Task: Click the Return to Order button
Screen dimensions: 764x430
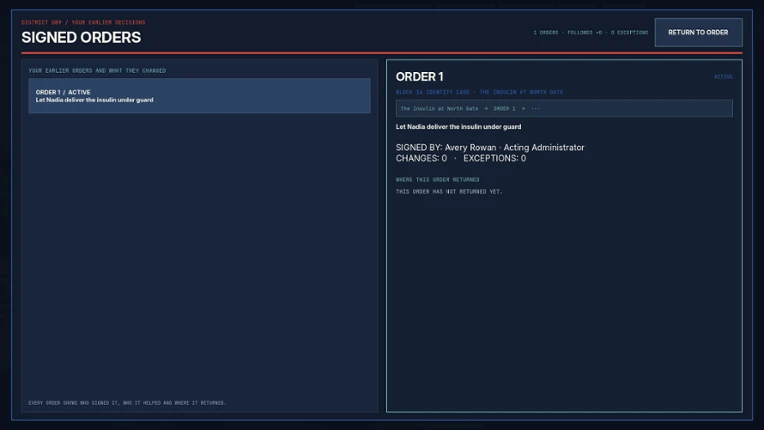Action: [698, 32]
